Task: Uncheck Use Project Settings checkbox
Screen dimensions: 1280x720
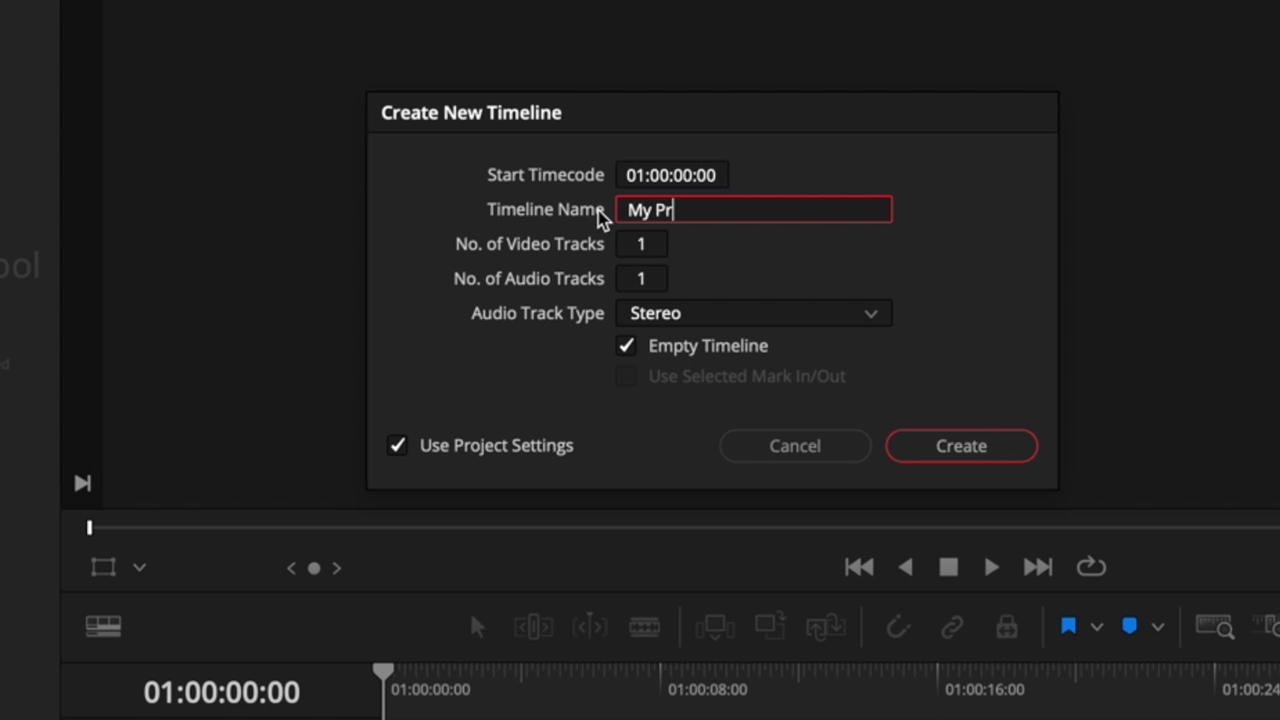Action: click(397, 446)
